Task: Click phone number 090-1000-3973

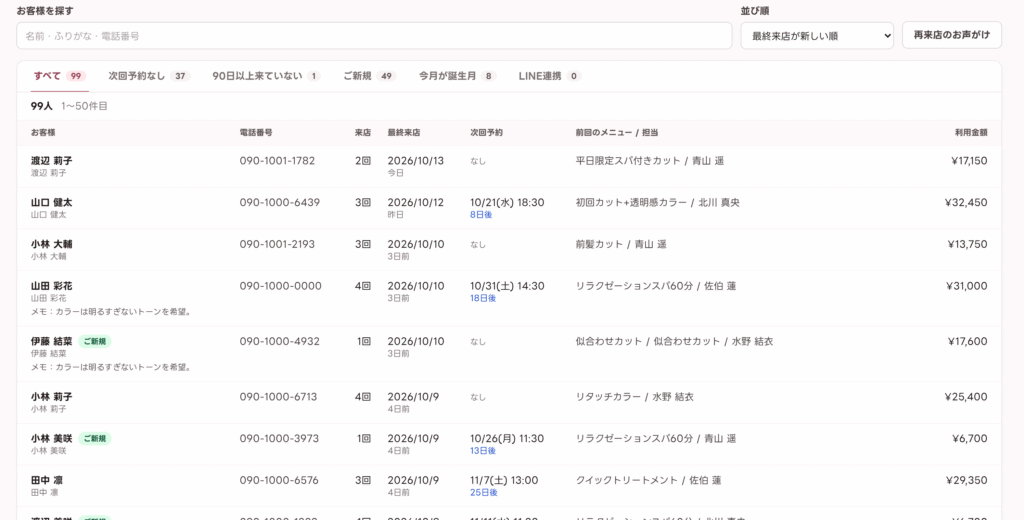Action: (x=280, y=439)
